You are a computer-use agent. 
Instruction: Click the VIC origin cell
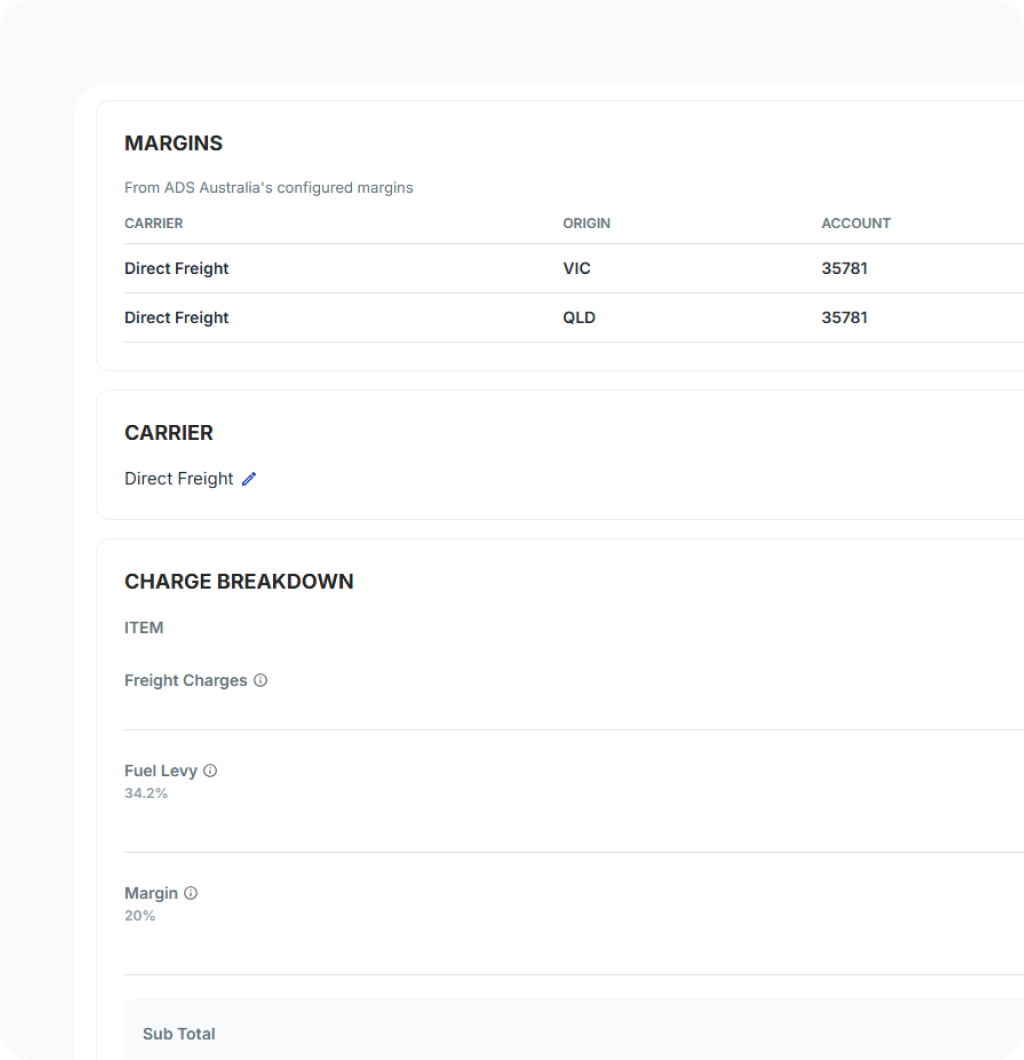point(577,268)
